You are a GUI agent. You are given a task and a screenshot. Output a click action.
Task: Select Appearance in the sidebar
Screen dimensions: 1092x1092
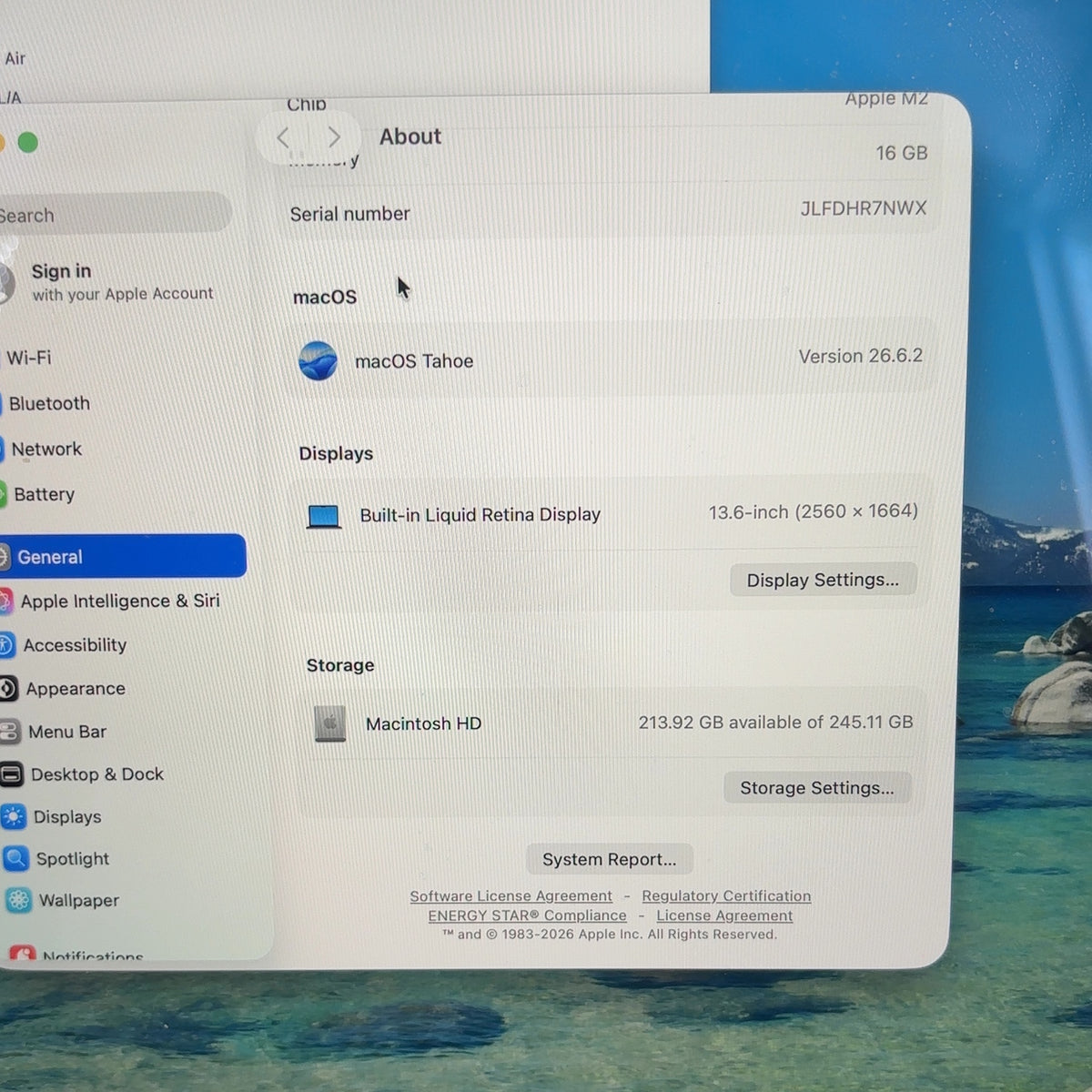pos(63,689)
